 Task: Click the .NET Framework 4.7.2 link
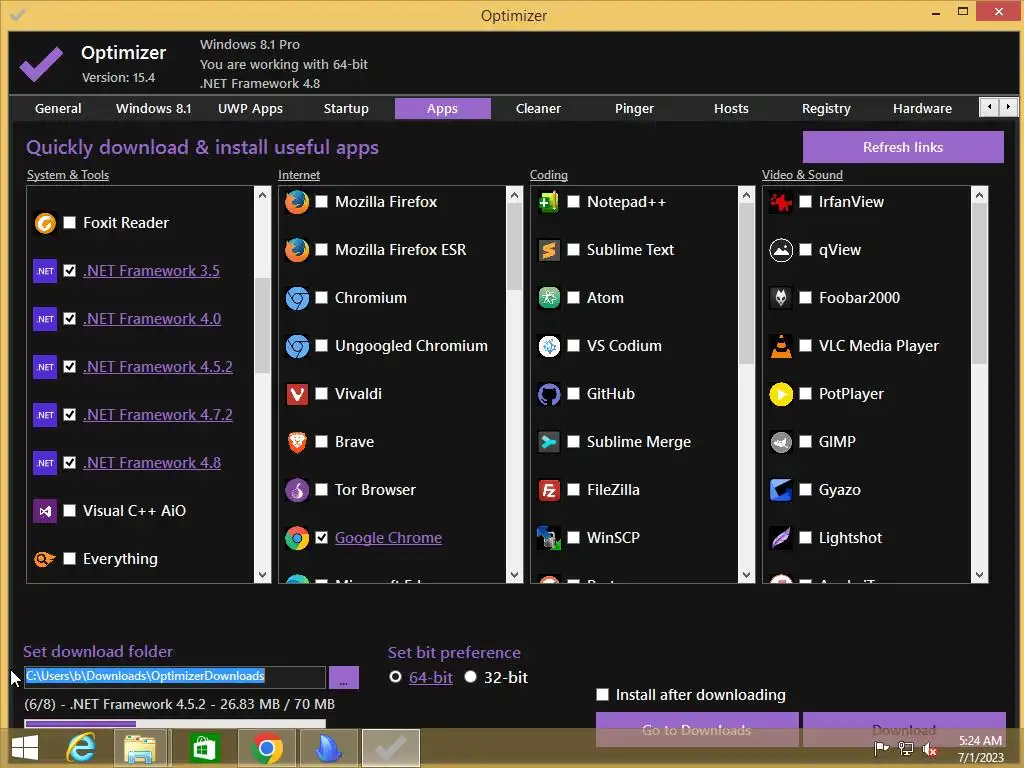158,415
